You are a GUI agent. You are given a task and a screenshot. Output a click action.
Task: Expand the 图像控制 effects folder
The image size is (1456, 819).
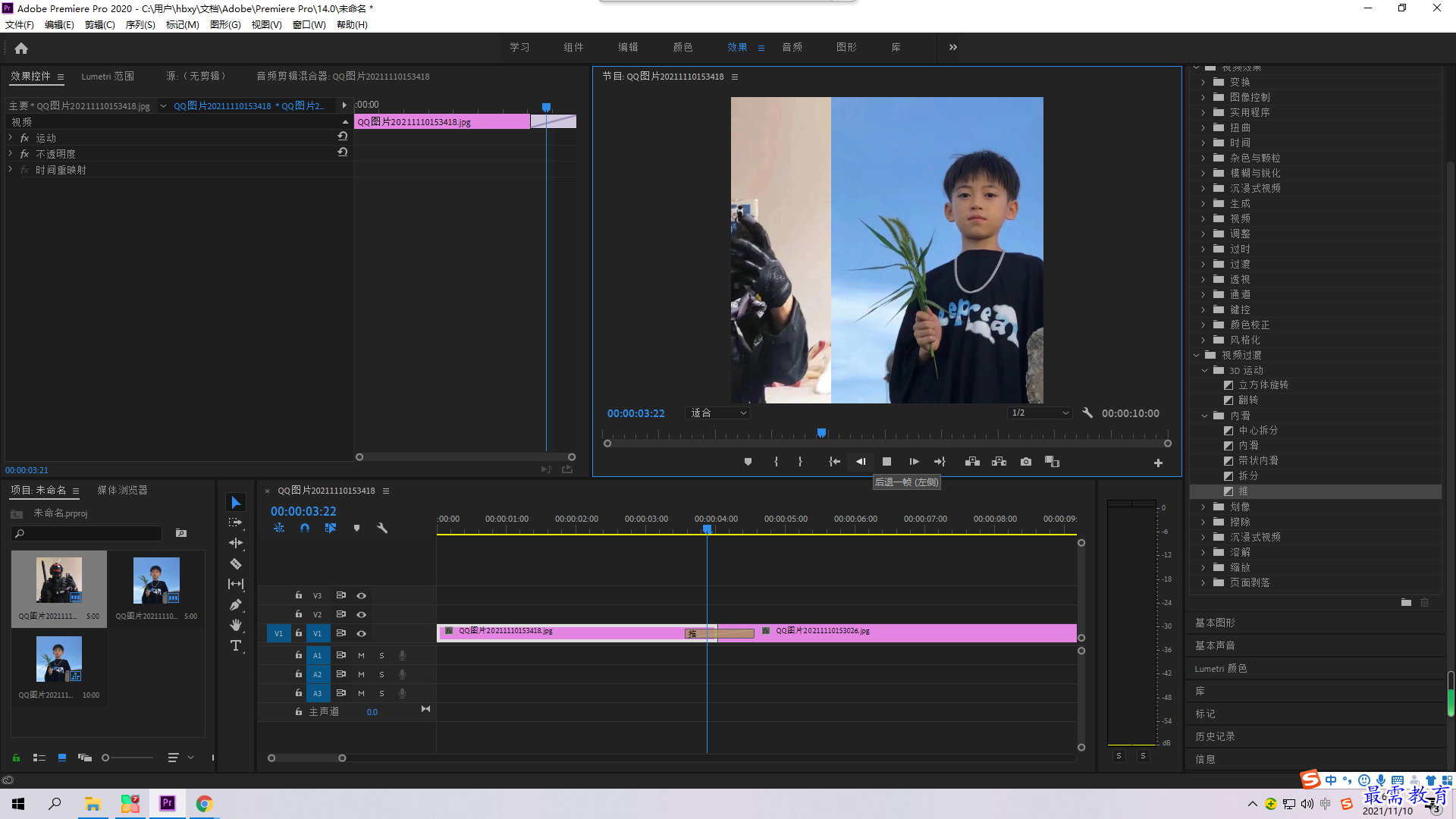pyautogui.click(x=1203, y=97)
